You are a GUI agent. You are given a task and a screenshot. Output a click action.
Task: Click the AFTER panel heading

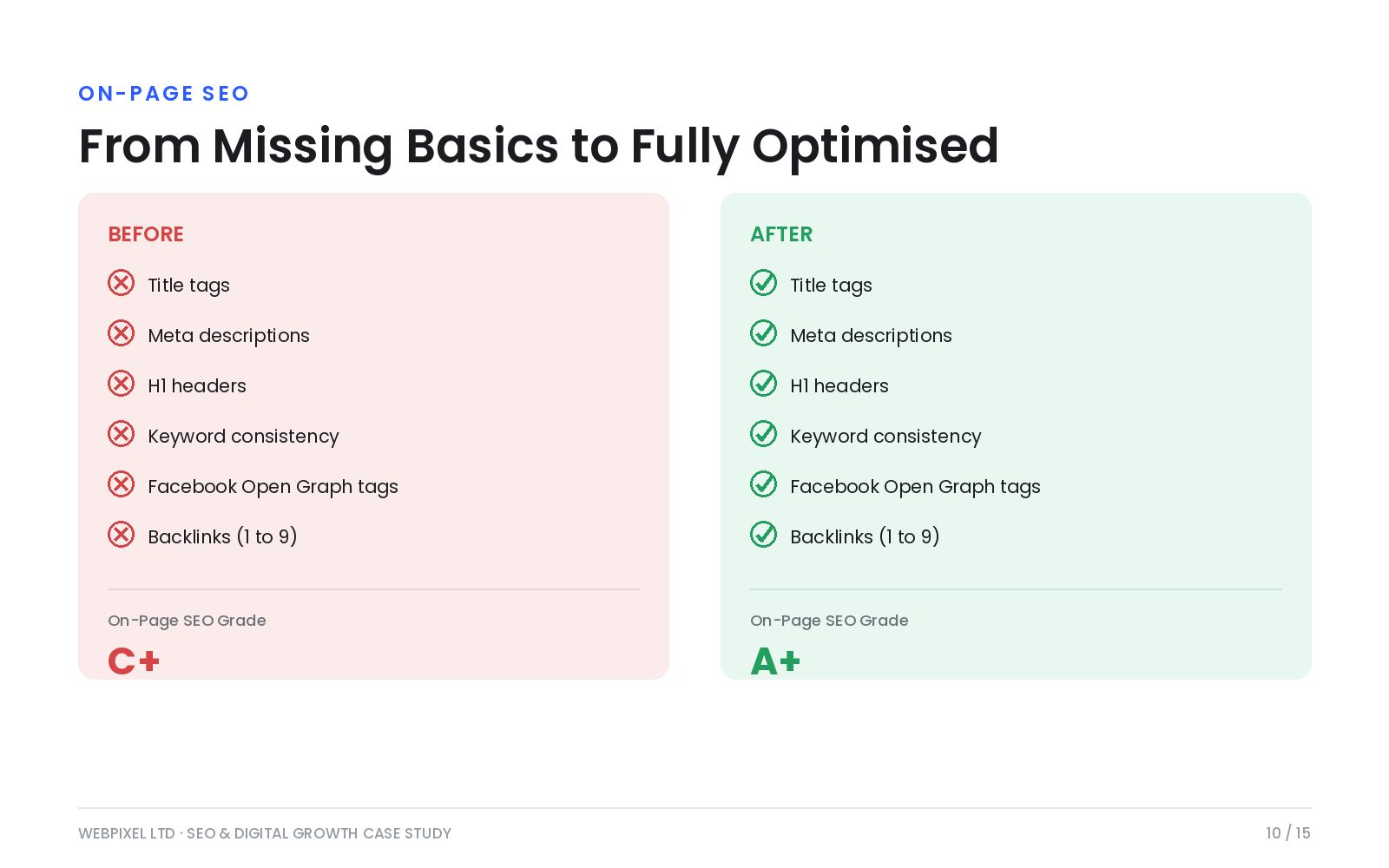tap(781, 234)
